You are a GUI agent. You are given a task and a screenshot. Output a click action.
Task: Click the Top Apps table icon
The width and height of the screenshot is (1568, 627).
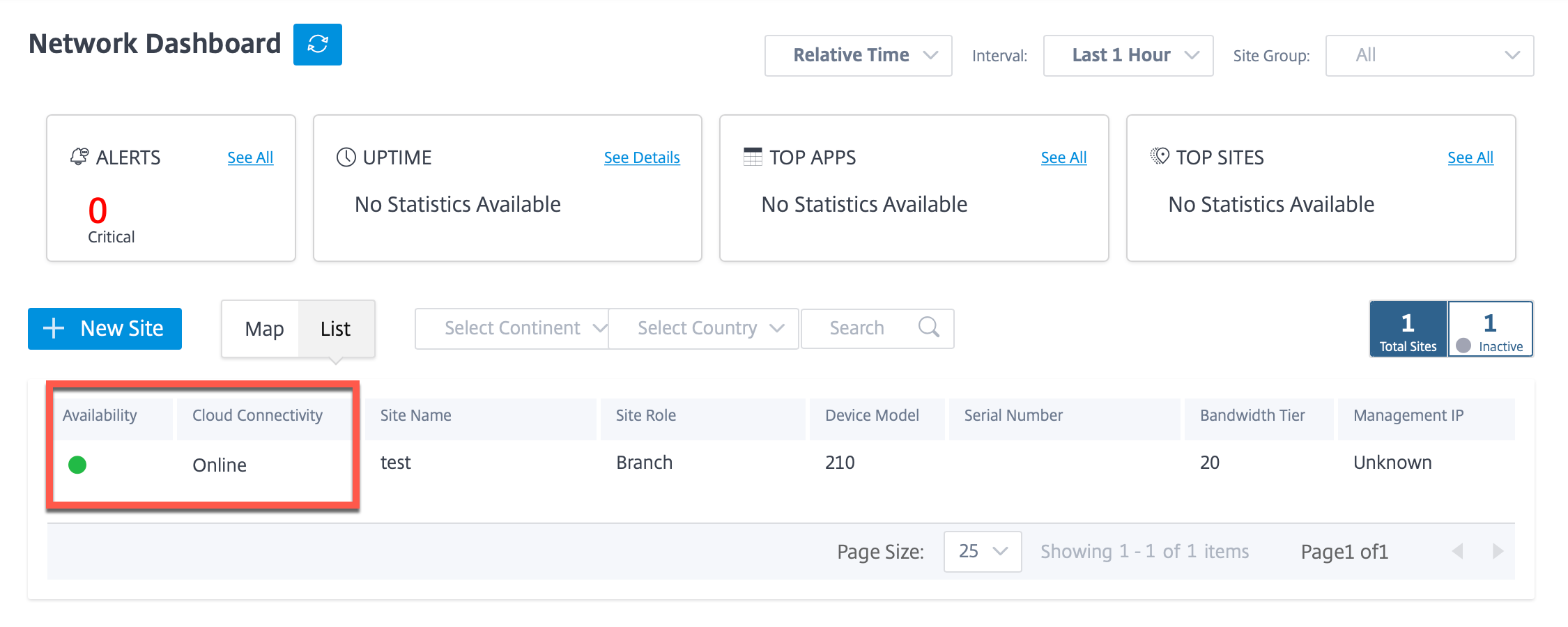coord(753,157)
